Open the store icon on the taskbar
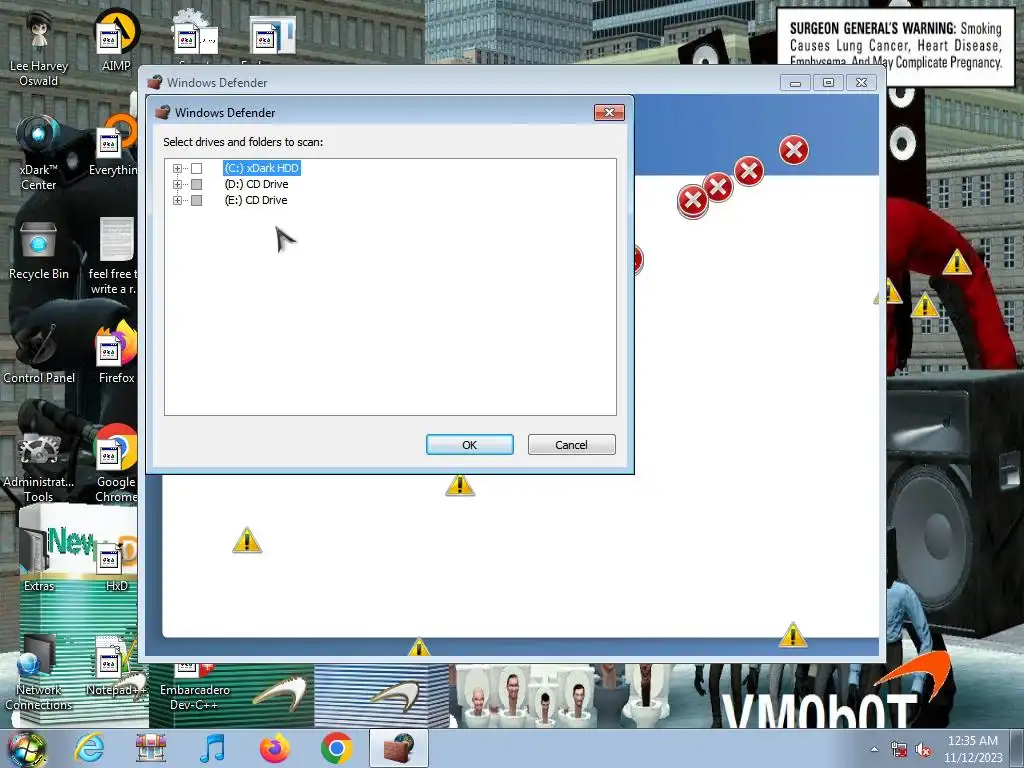This screenshot has width=1024, height=768. (x=151, y=748)
